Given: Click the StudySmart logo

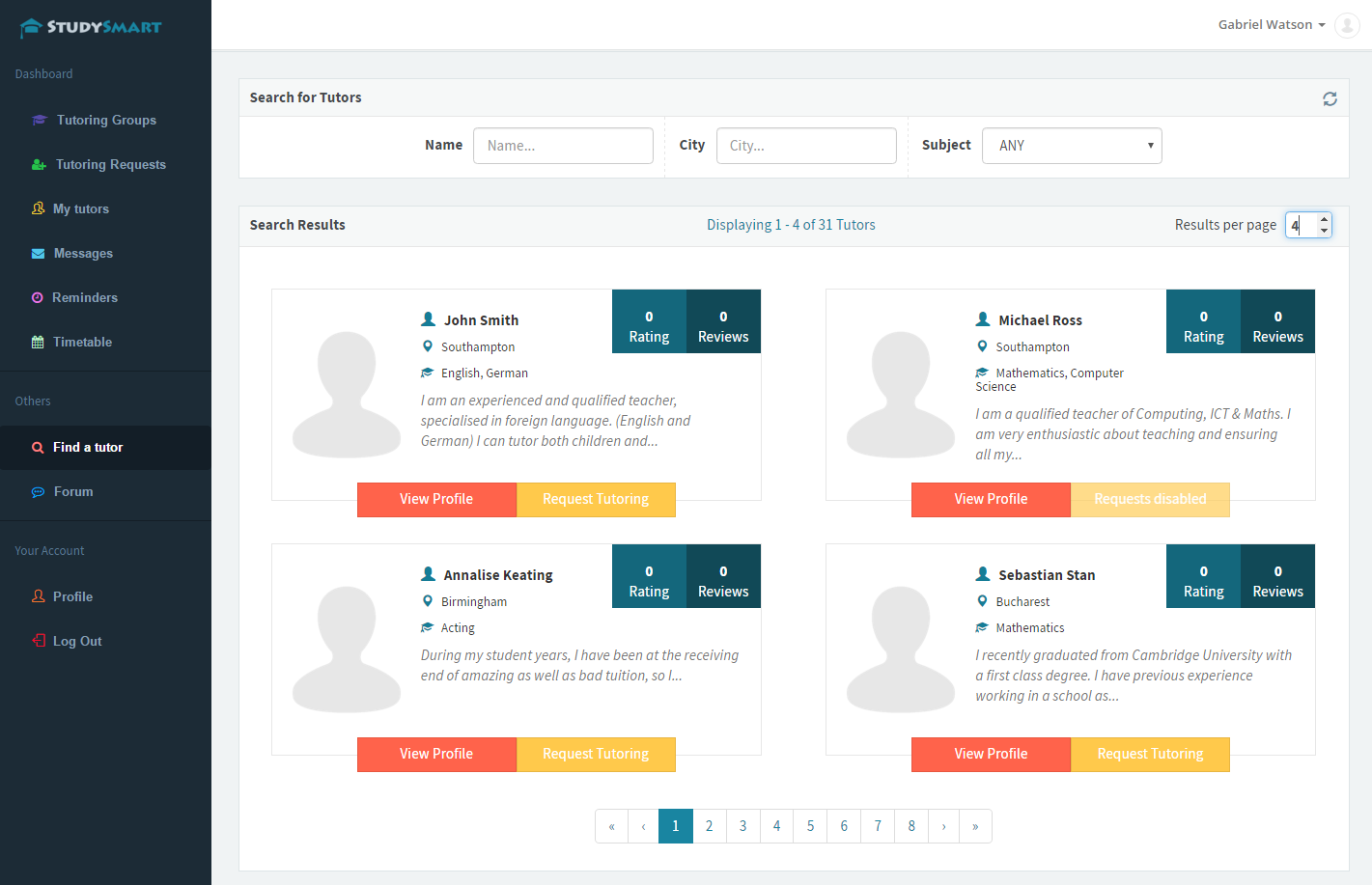Looking at the screenshot, I should [x=90, y=27].
